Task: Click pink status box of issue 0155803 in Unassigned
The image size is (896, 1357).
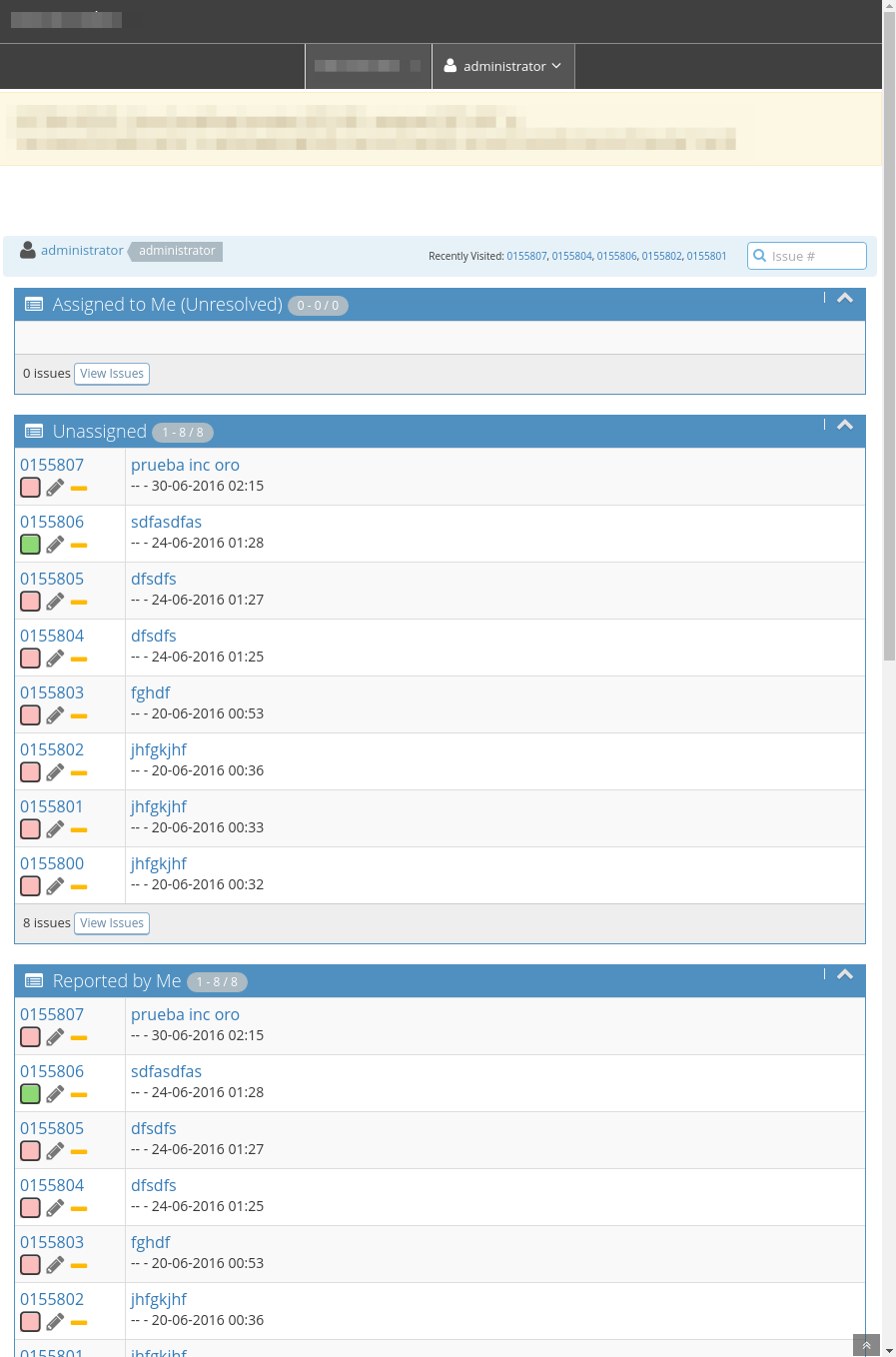Action: coord(31,715)
